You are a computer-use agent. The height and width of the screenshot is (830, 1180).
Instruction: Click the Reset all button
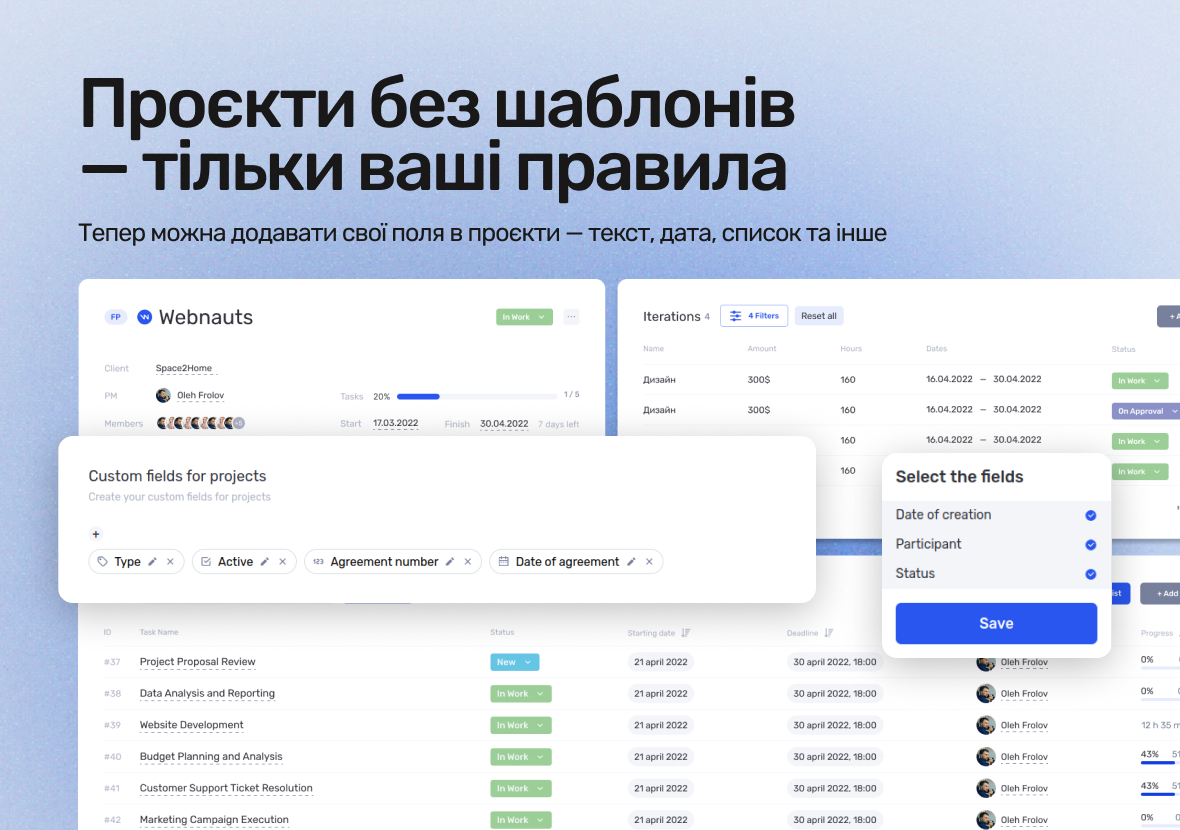coord(819,316)
